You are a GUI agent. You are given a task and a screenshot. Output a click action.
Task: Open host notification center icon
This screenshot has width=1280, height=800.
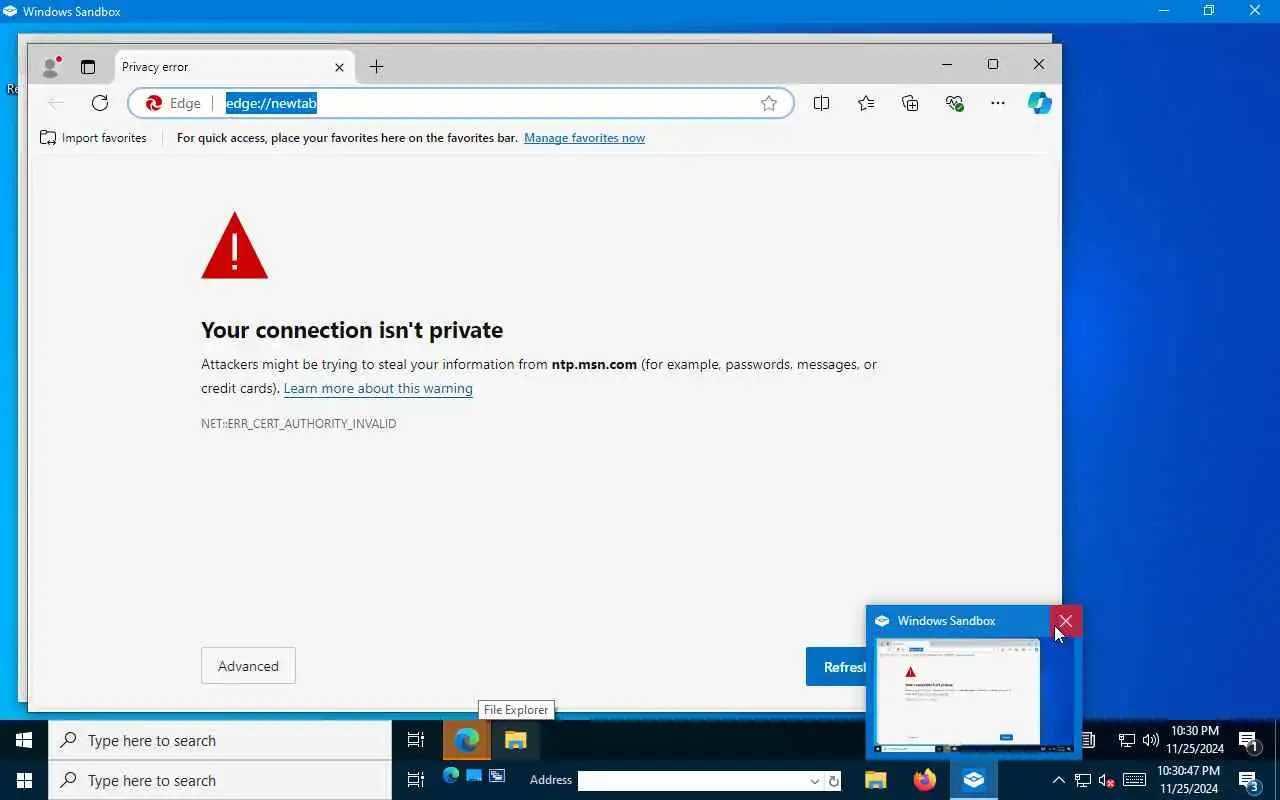tap(1249, 780)
